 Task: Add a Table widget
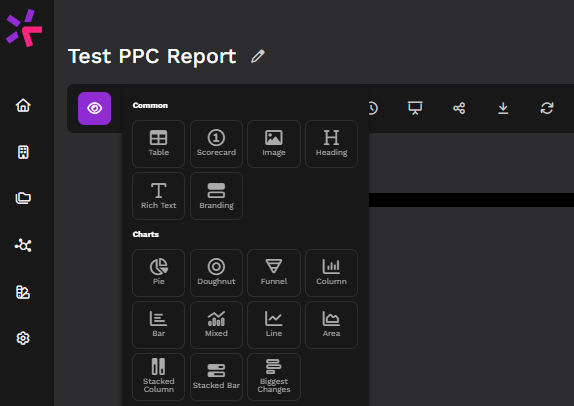[x=159, y=144]
